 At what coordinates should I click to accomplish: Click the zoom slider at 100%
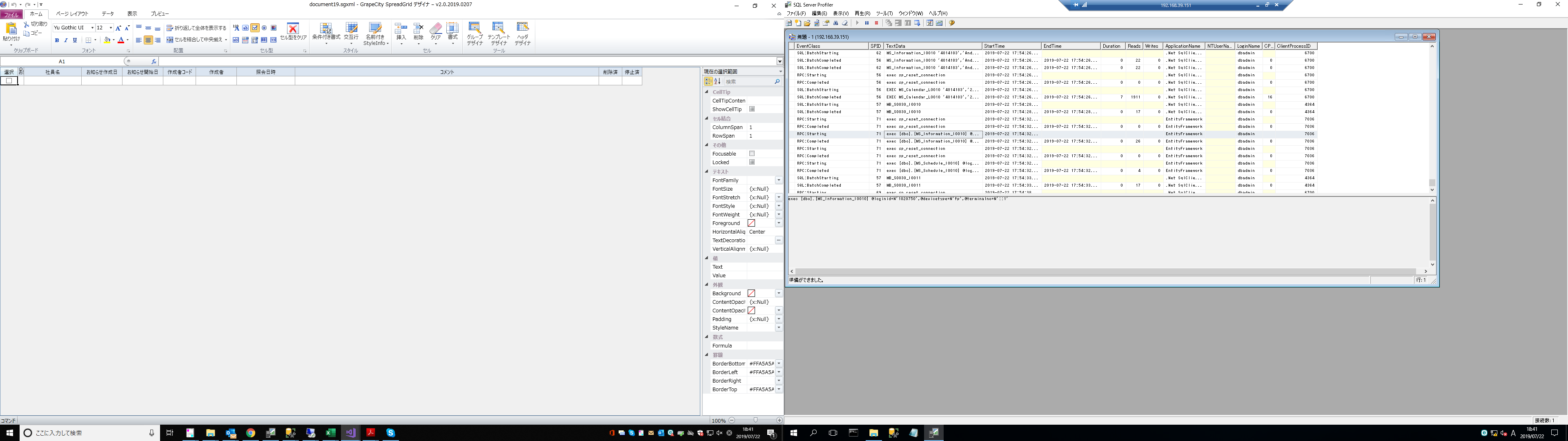pyautogui.click(x=755, y=420)
